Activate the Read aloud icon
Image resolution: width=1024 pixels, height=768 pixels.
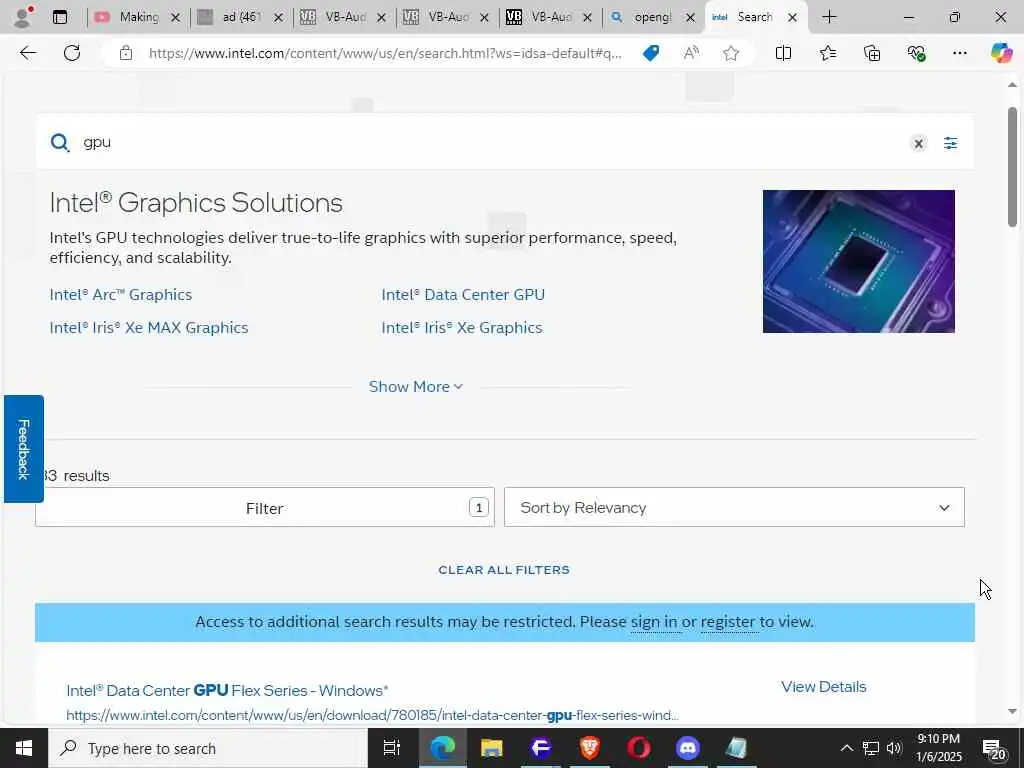[x=691, y=53]
